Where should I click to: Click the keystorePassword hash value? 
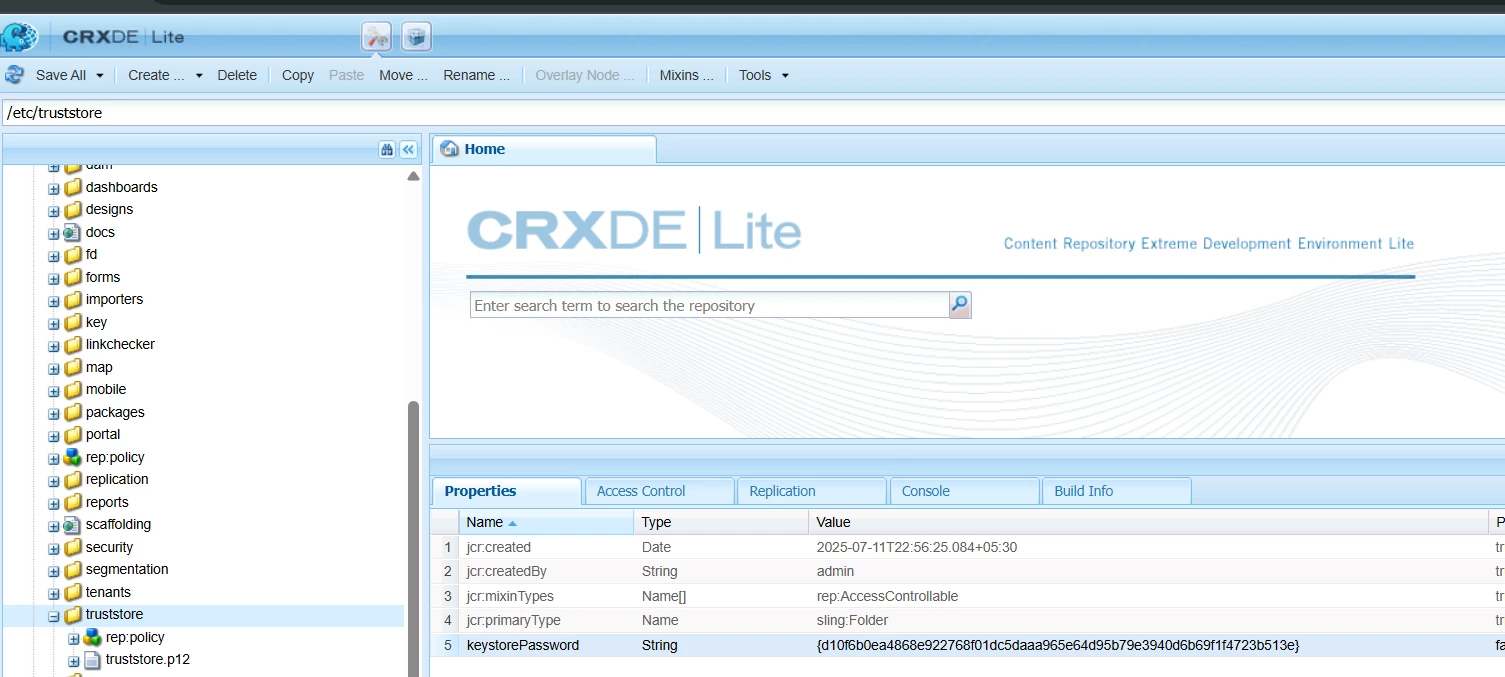[1058, 645]
